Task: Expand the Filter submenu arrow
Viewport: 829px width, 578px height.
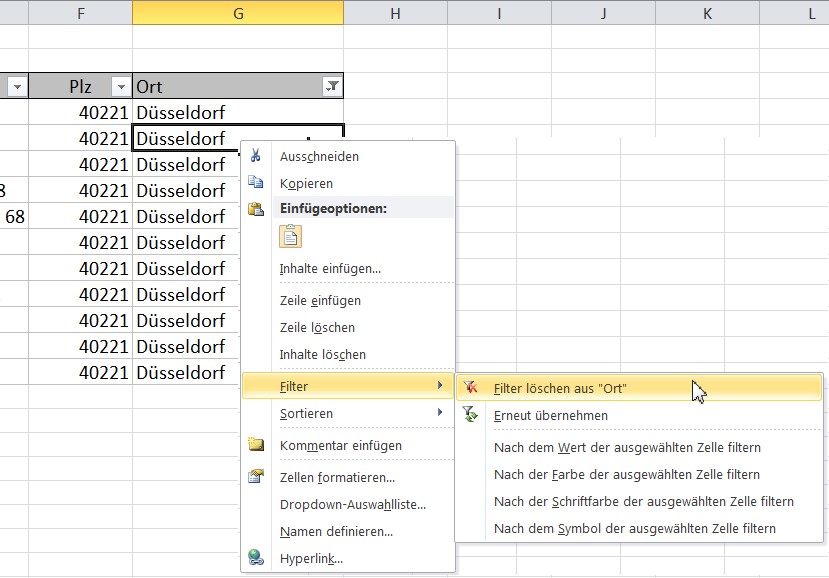Action: [x=439, y=386]
